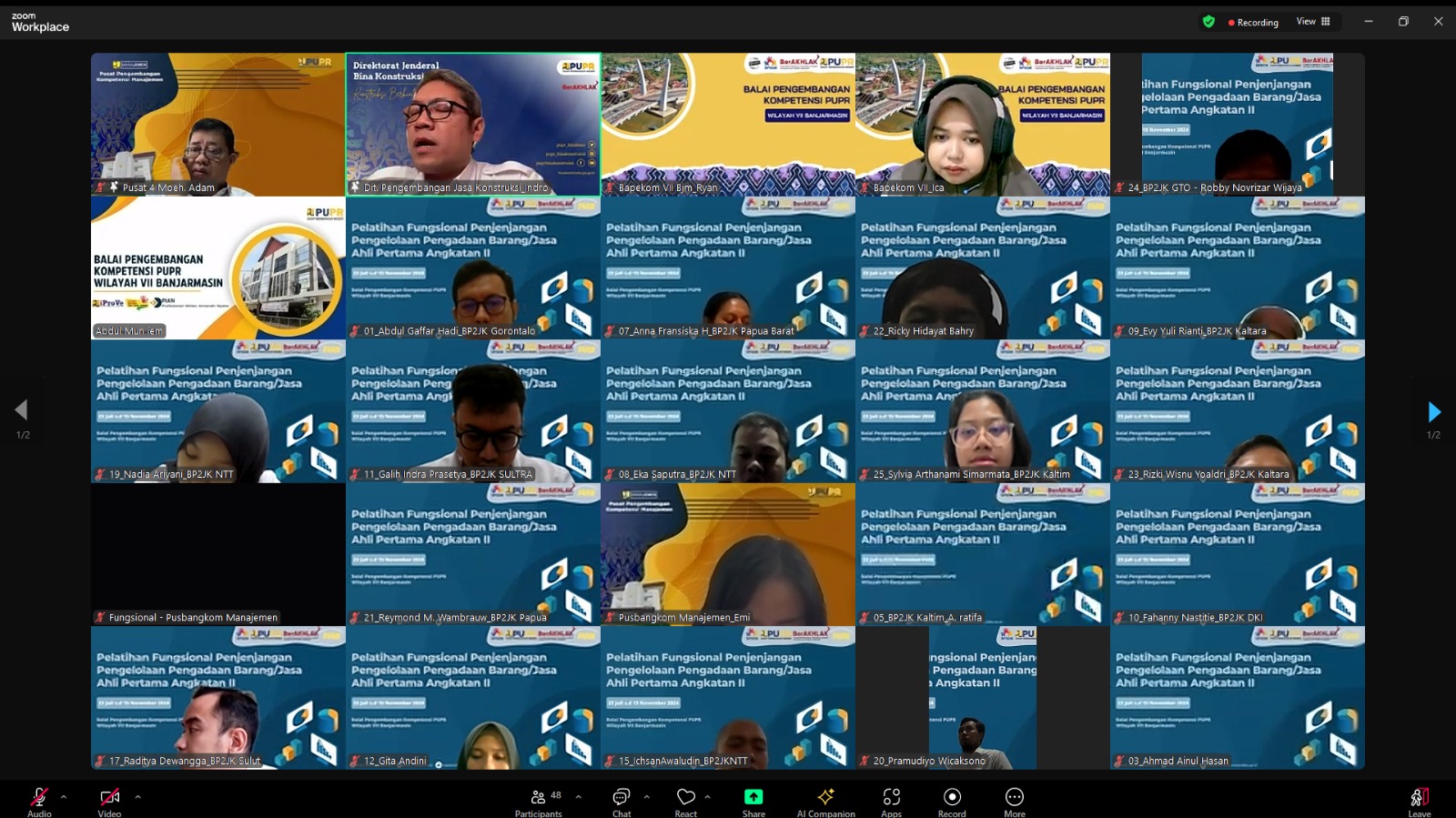Expand reactions arrow beside React

(707, 797)
